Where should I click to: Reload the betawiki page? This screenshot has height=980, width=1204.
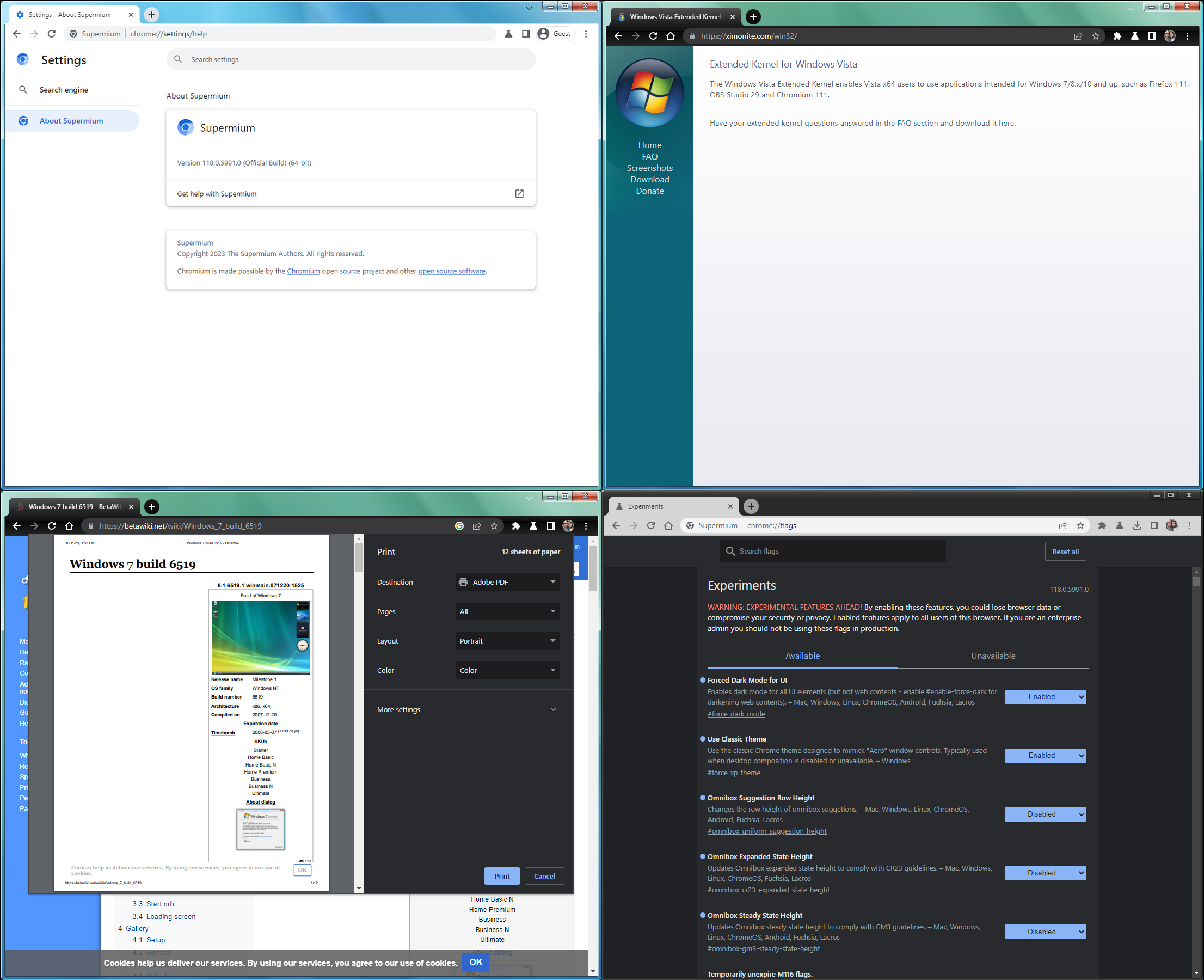click(51, 526)
